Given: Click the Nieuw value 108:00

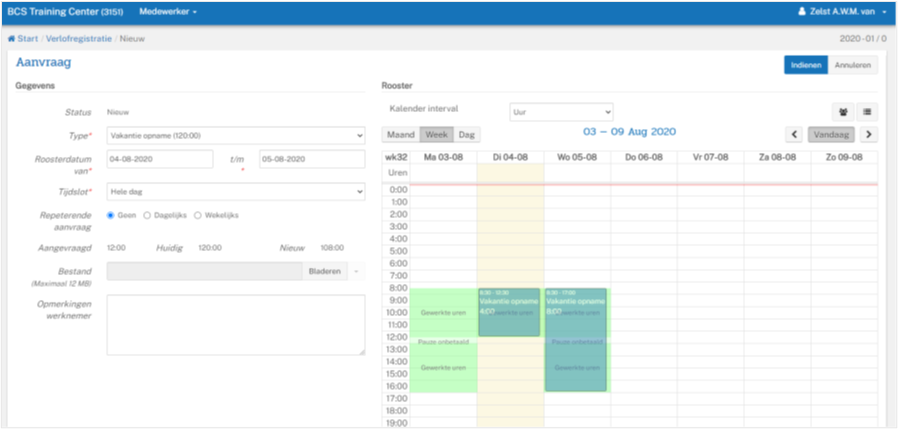Looking at the screenshot, I should click(332, 248).
